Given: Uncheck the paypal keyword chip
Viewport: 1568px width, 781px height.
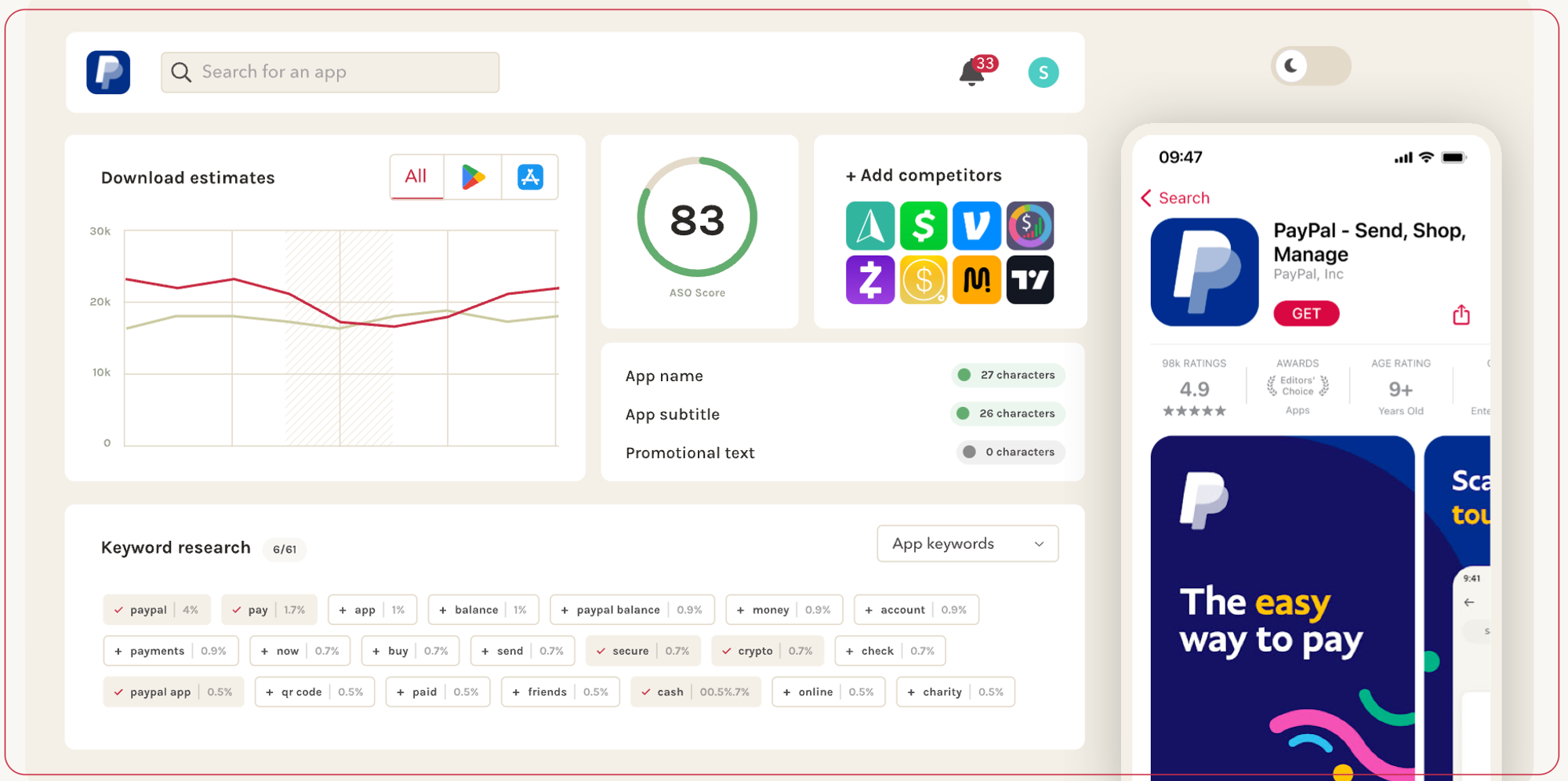Looking at the screenshot, I should tap(157, 609).
